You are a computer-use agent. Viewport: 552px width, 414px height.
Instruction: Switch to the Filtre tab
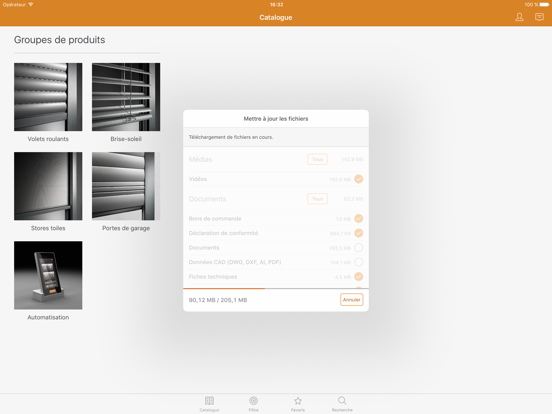point(253,404)
